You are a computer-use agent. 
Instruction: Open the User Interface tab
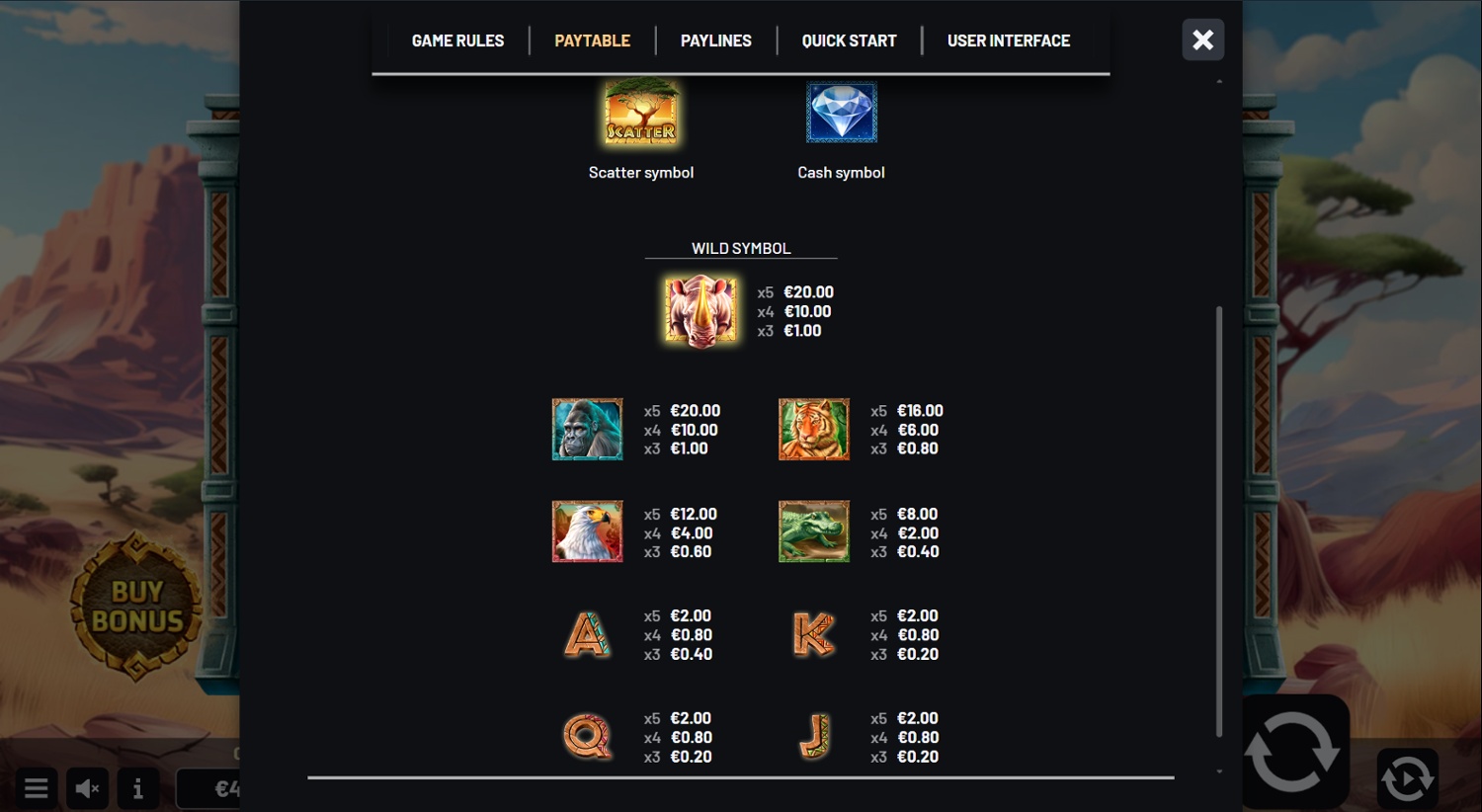point(1008,41)
